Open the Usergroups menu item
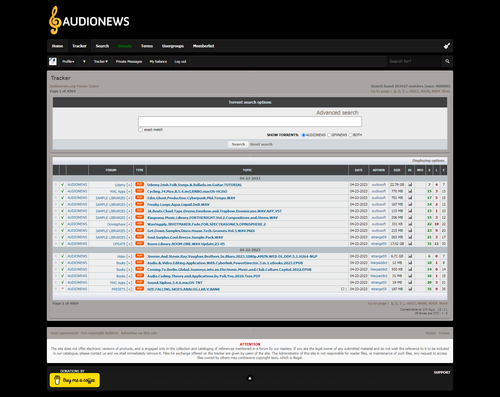Image resolution: width=500 pixels, height=397 pixels. pos(173,46)
